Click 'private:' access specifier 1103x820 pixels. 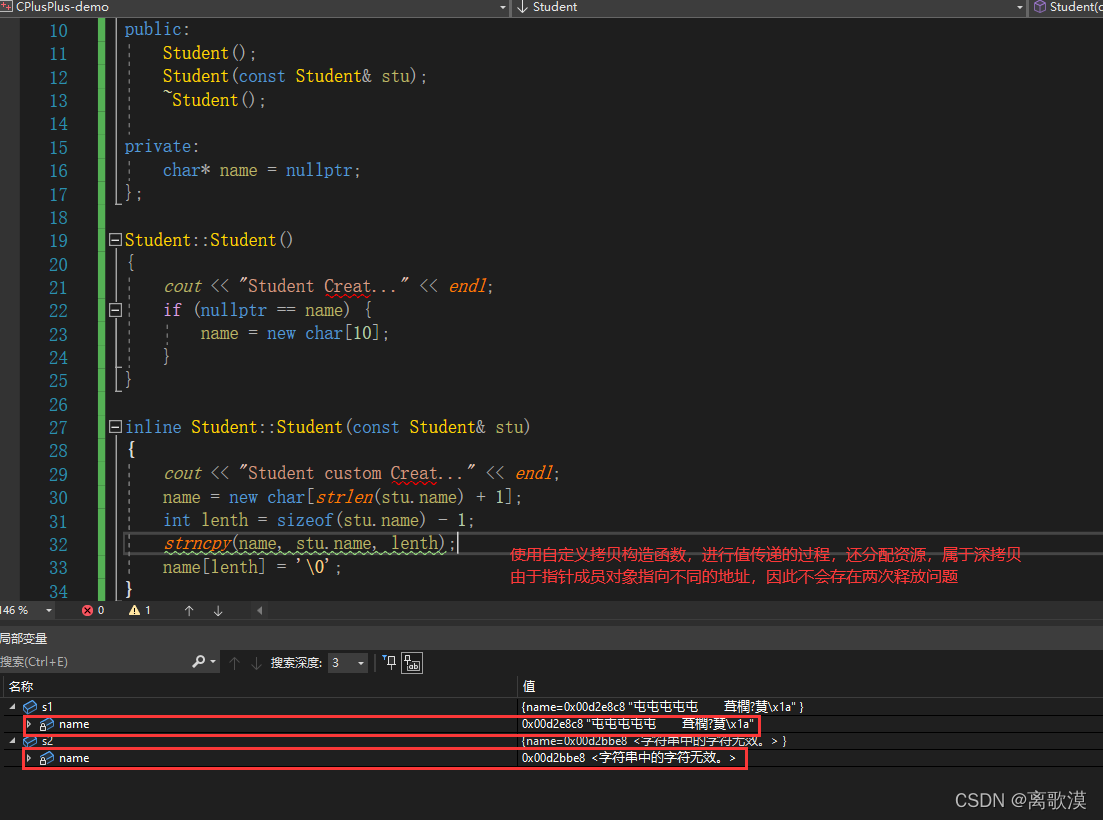[x=162, y=146]
